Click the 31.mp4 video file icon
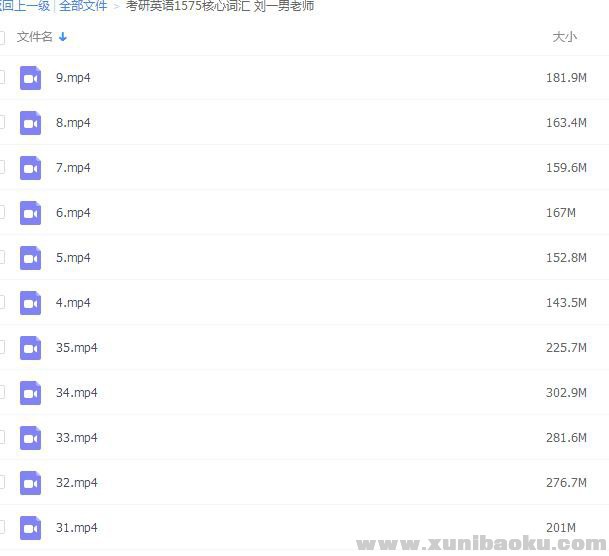This screenshot has height=556, width=609. coord(30,528)
